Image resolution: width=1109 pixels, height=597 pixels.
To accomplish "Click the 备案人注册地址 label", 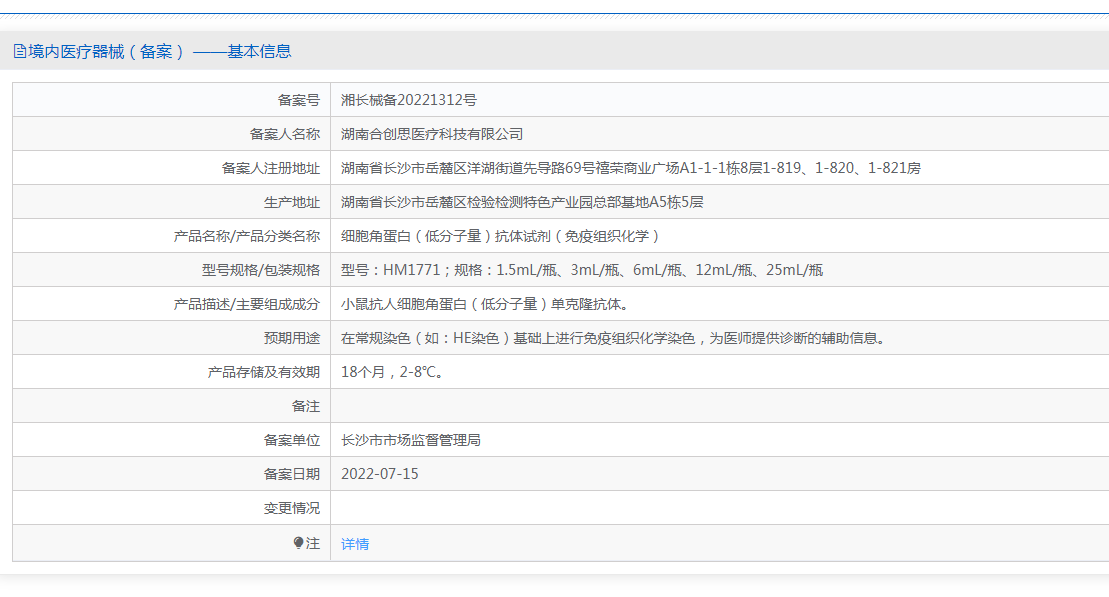I will 271,168.
